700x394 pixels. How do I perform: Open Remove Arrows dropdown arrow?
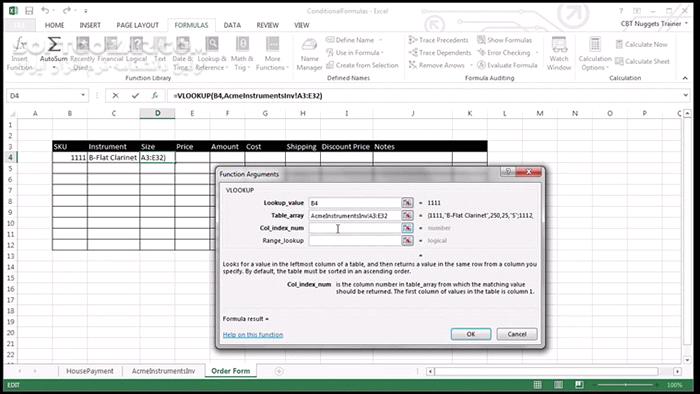(471, 65)
